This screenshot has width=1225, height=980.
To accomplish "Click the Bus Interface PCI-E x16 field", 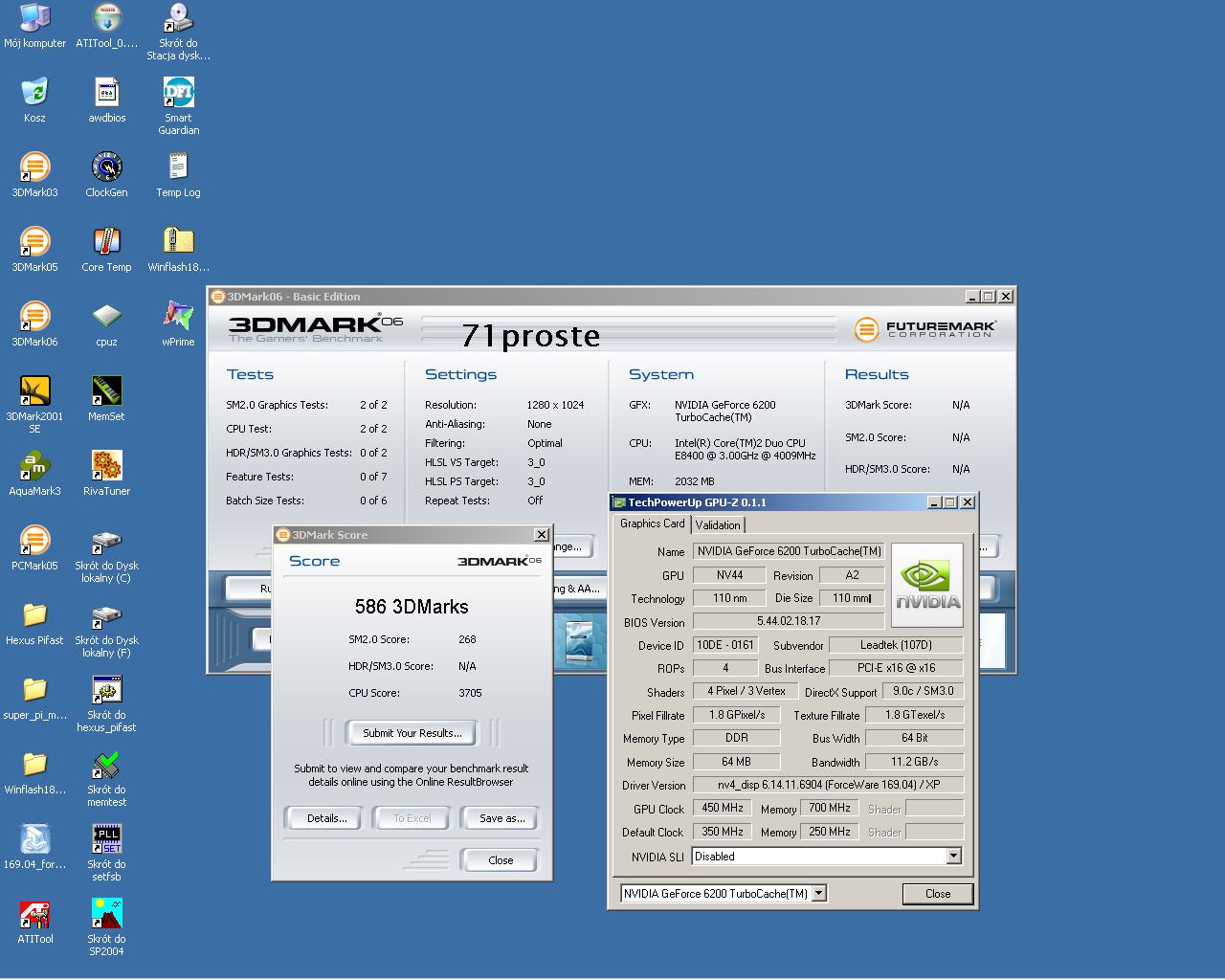I will pyautogui.click(x=897, y=668).
